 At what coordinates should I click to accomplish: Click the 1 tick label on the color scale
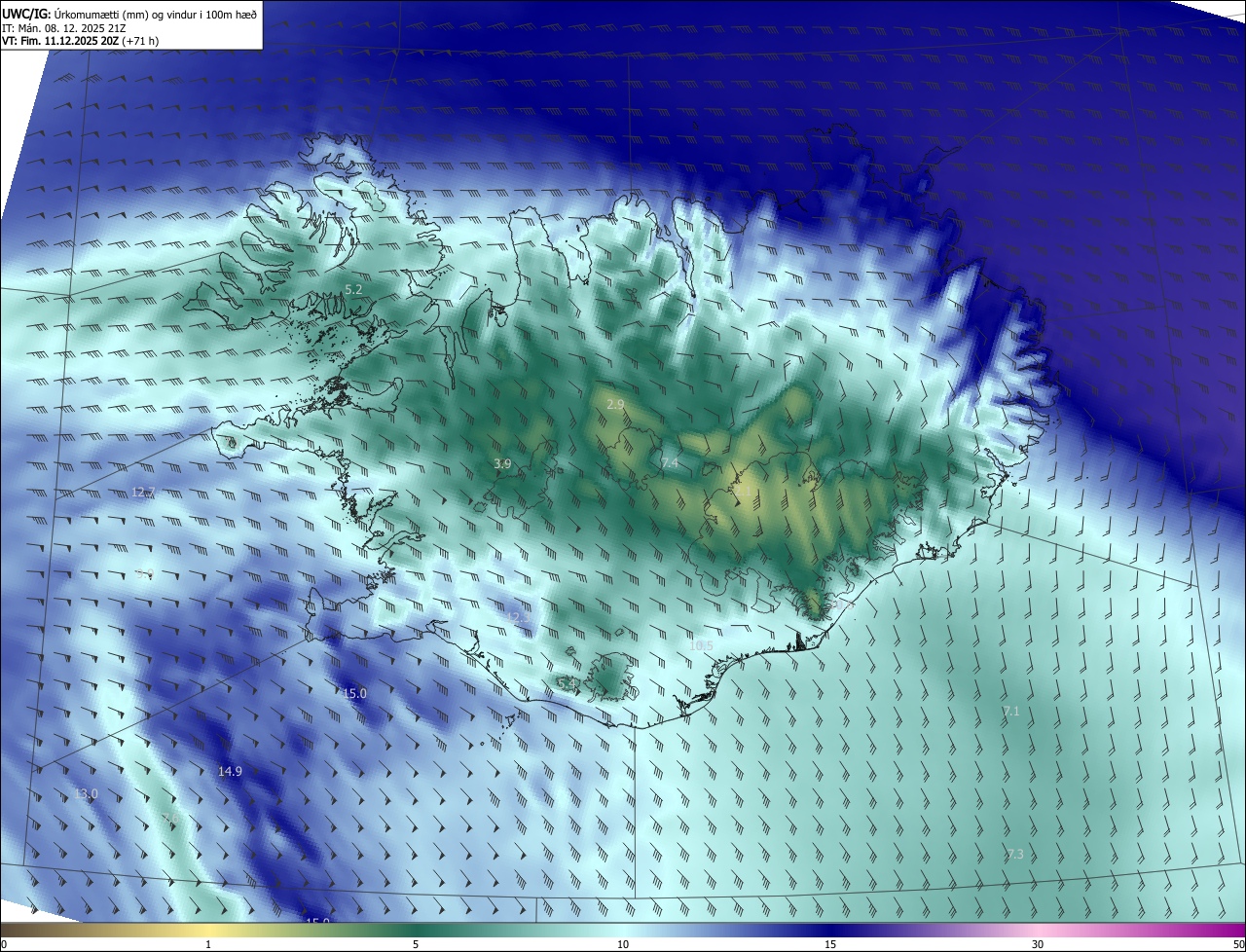pos(208,945)
